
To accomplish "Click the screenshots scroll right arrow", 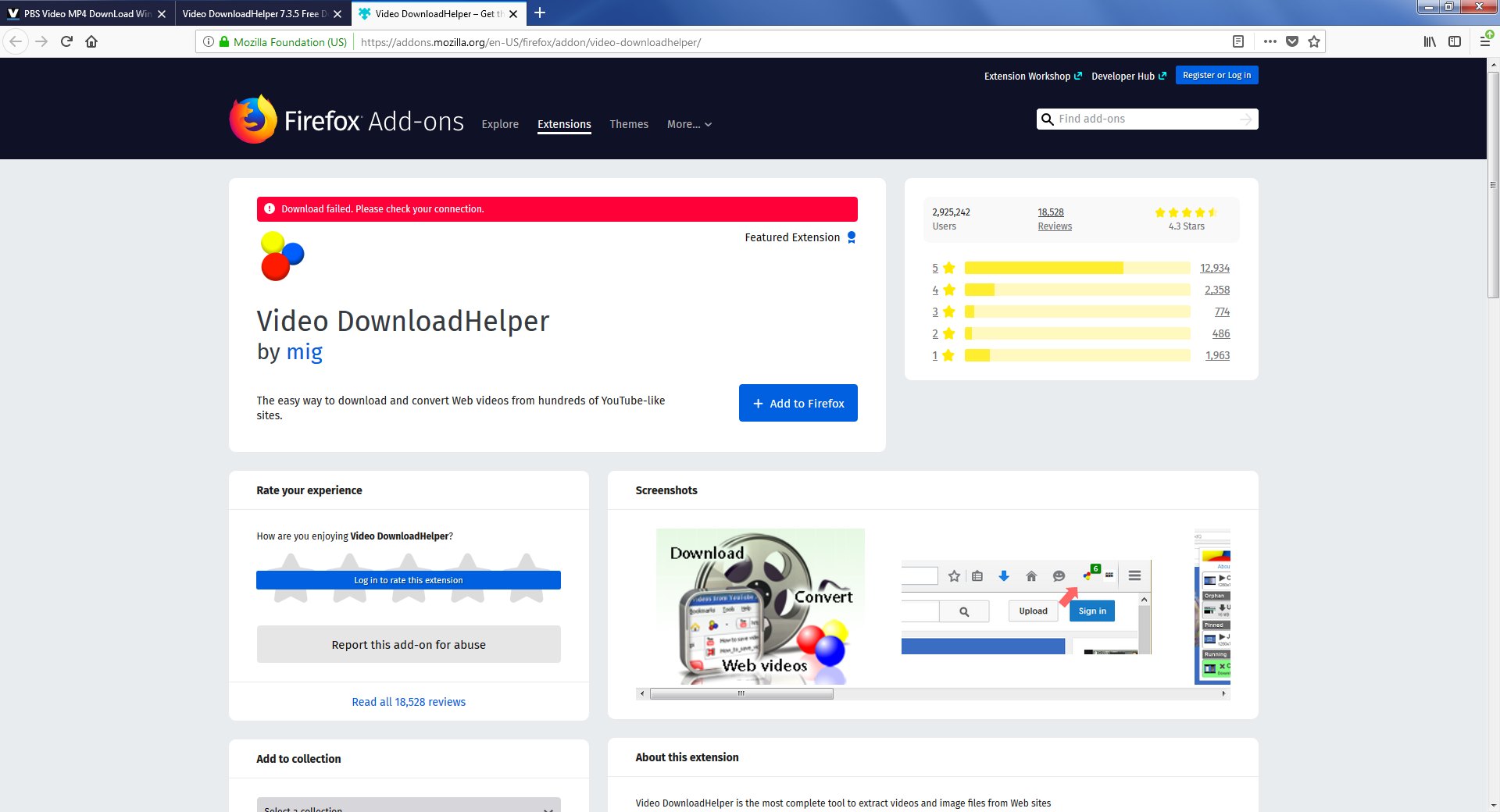I will click(x=1223, y=693).
